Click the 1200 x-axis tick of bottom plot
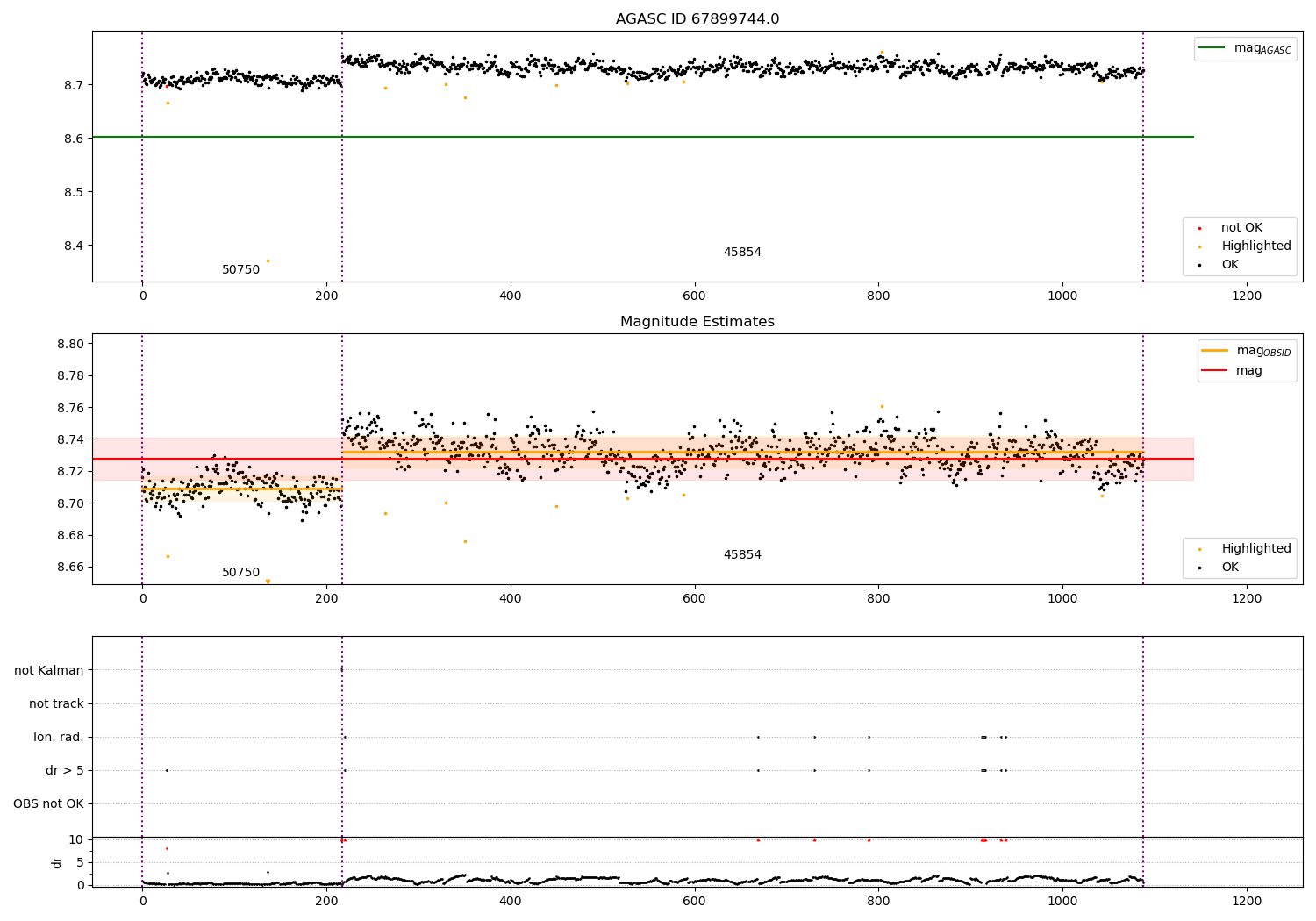The width and height of the screenshot is (1316, 921). [1247, 901]
